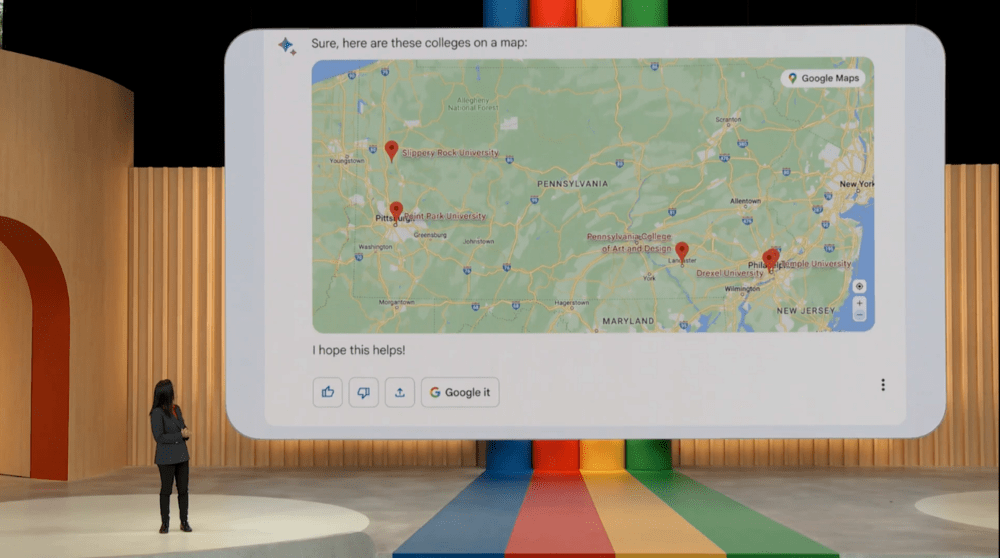Click the Slippery Rock University label
Viewport: 1000px width, 558px height.
(x=450, y=152)
